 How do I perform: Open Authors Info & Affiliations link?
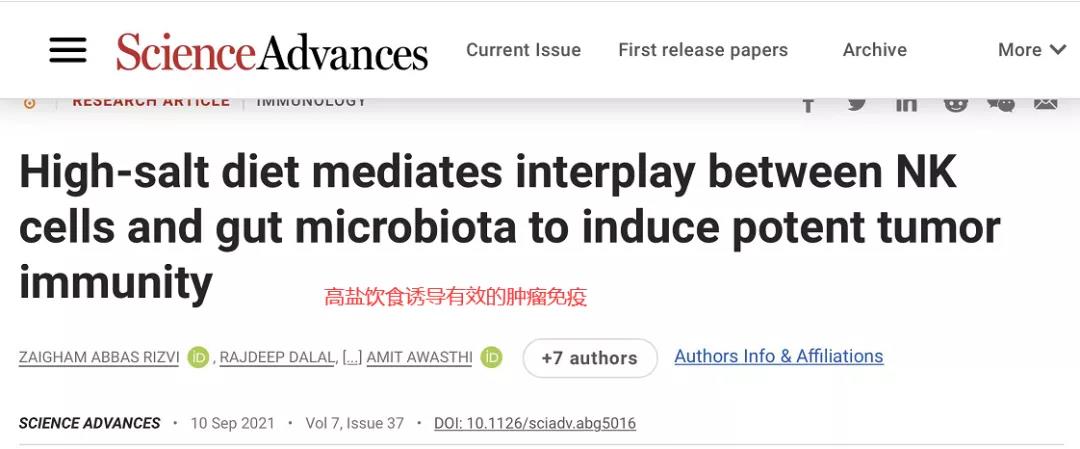(x=779, y=357)
